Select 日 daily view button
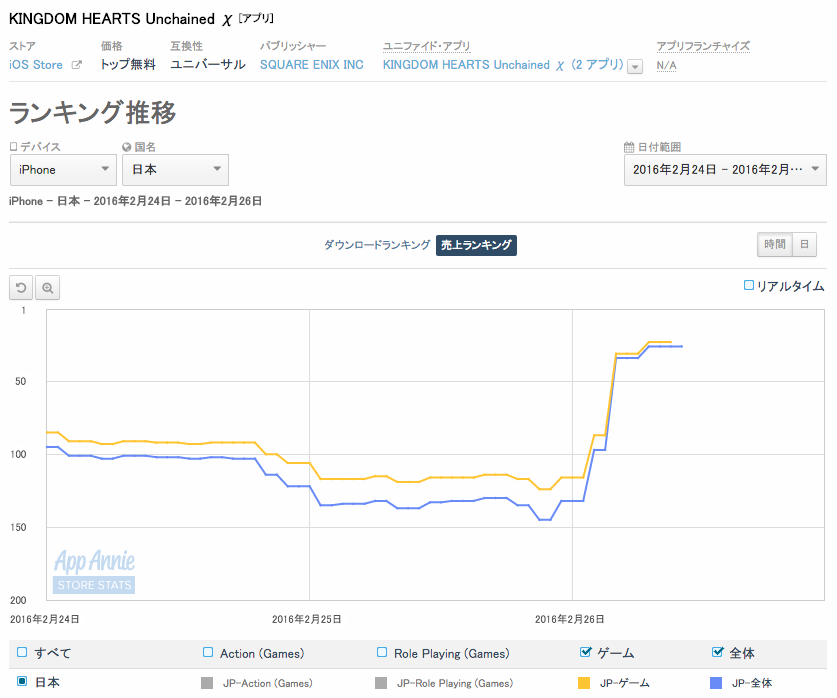The image size is (837, 698). click(x=804, y=244)
